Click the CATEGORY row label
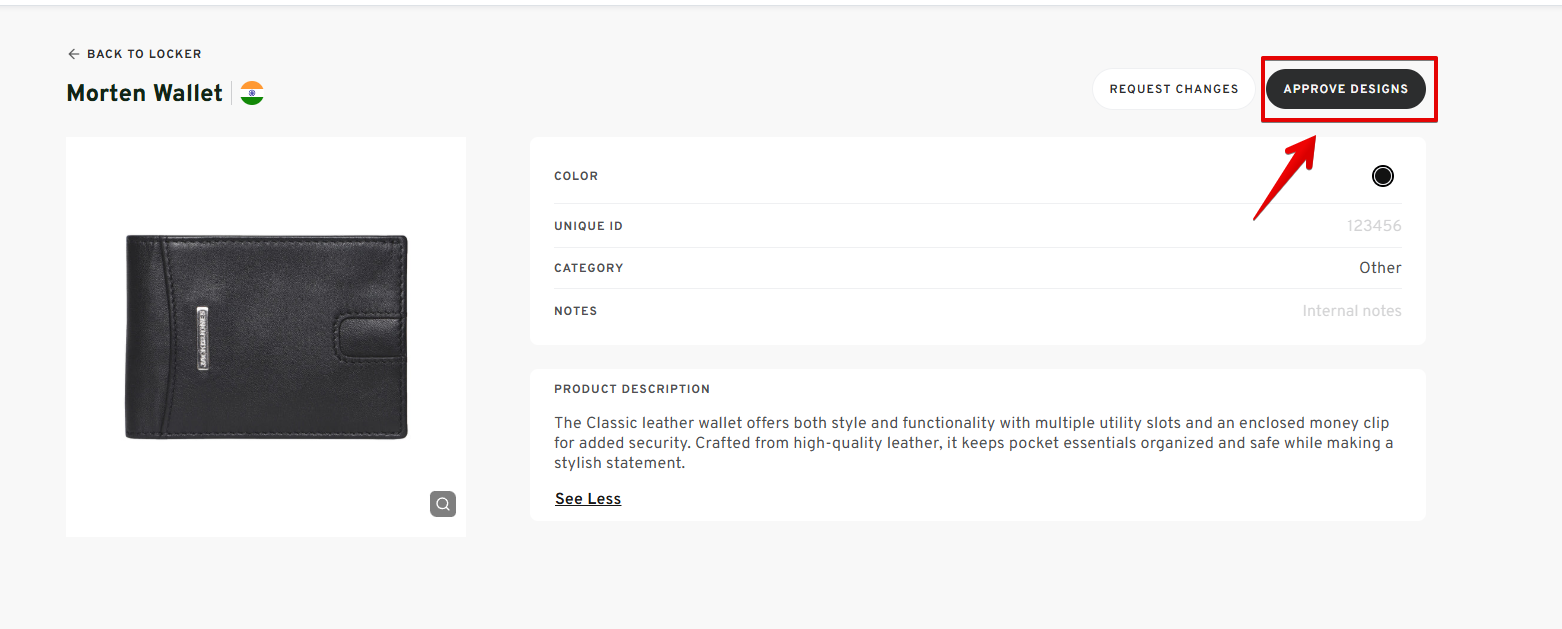Screen dimensions: 1562x629 [x=588, y=268]
